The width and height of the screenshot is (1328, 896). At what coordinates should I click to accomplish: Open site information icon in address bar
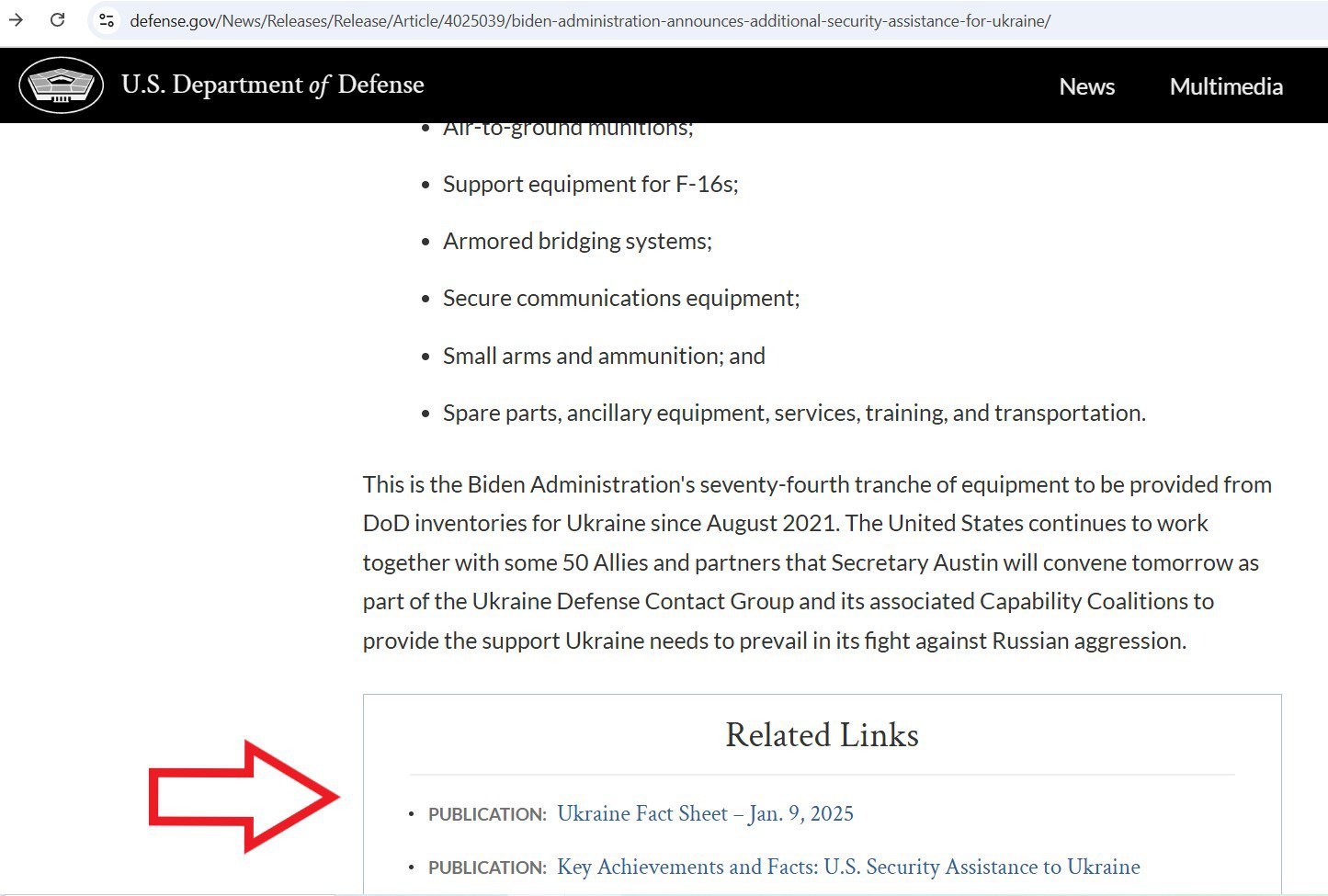coord(107,20)
